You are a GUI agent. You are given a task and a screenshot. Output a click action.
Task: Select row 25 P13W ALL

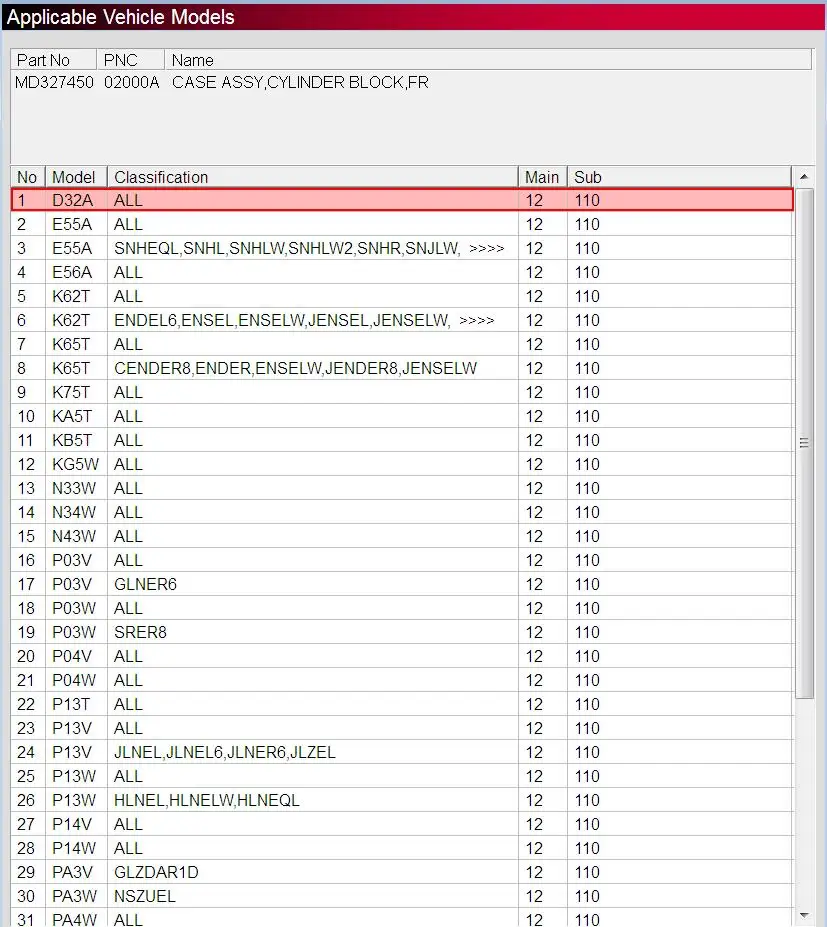point(402,776)
